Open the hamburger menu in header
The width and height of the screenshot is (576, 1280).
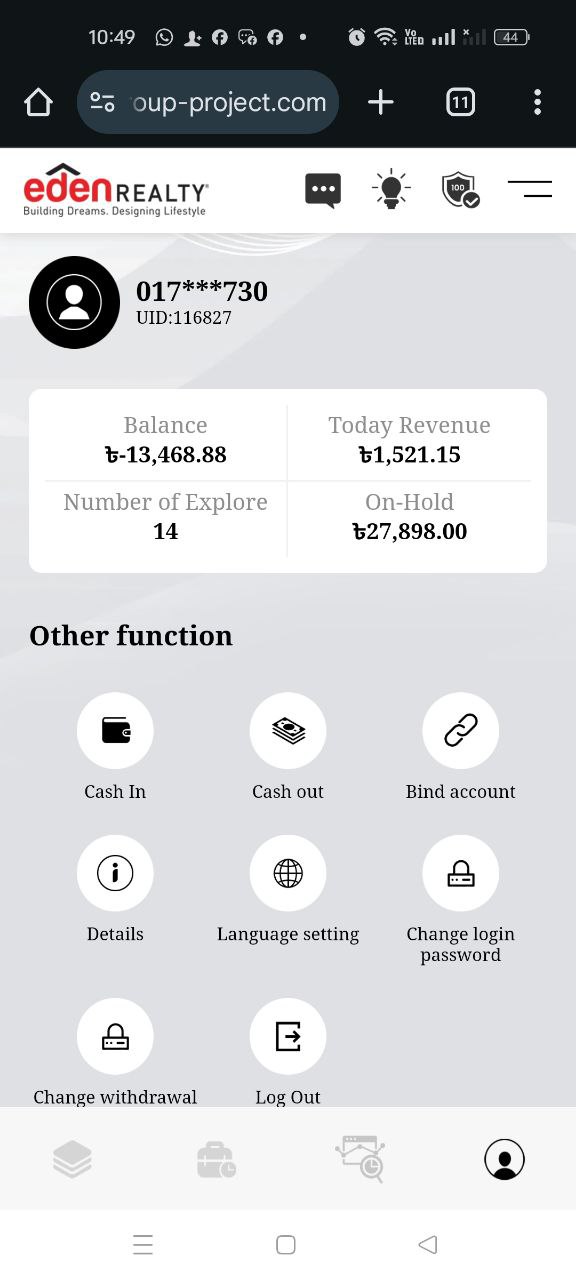tap(530, 189)
